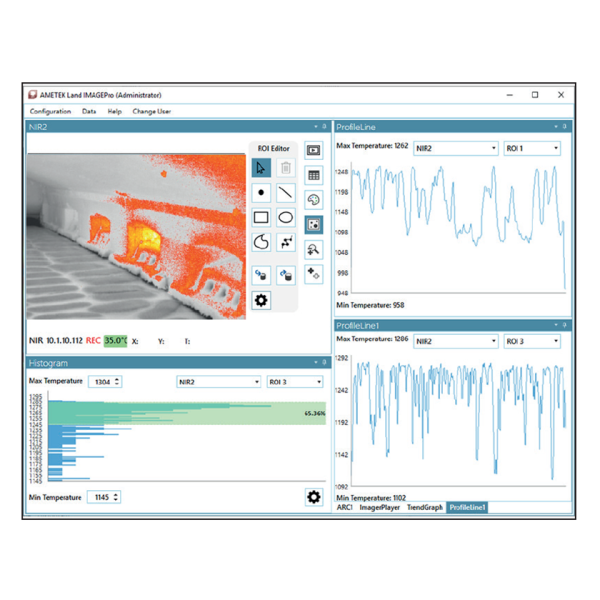
Task: Toggle the ROI Editor panel button
Action: pos(314,225)
